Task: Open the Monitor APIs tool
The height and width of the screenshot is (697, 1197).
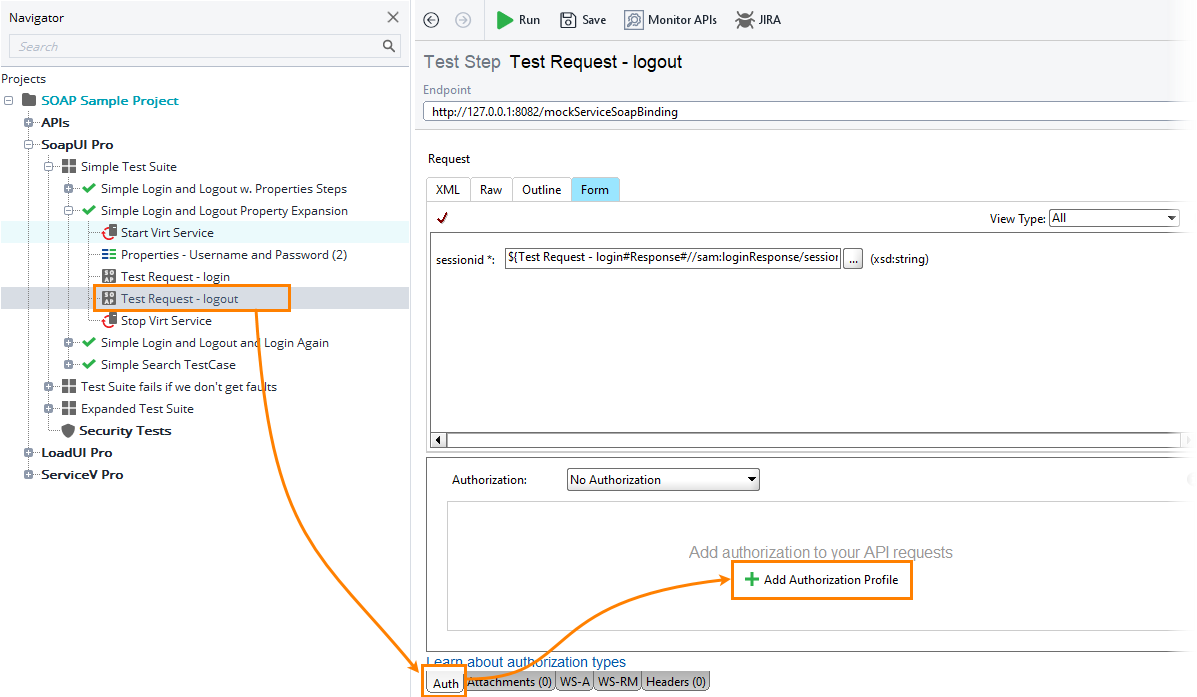Action: coord(670,20)
